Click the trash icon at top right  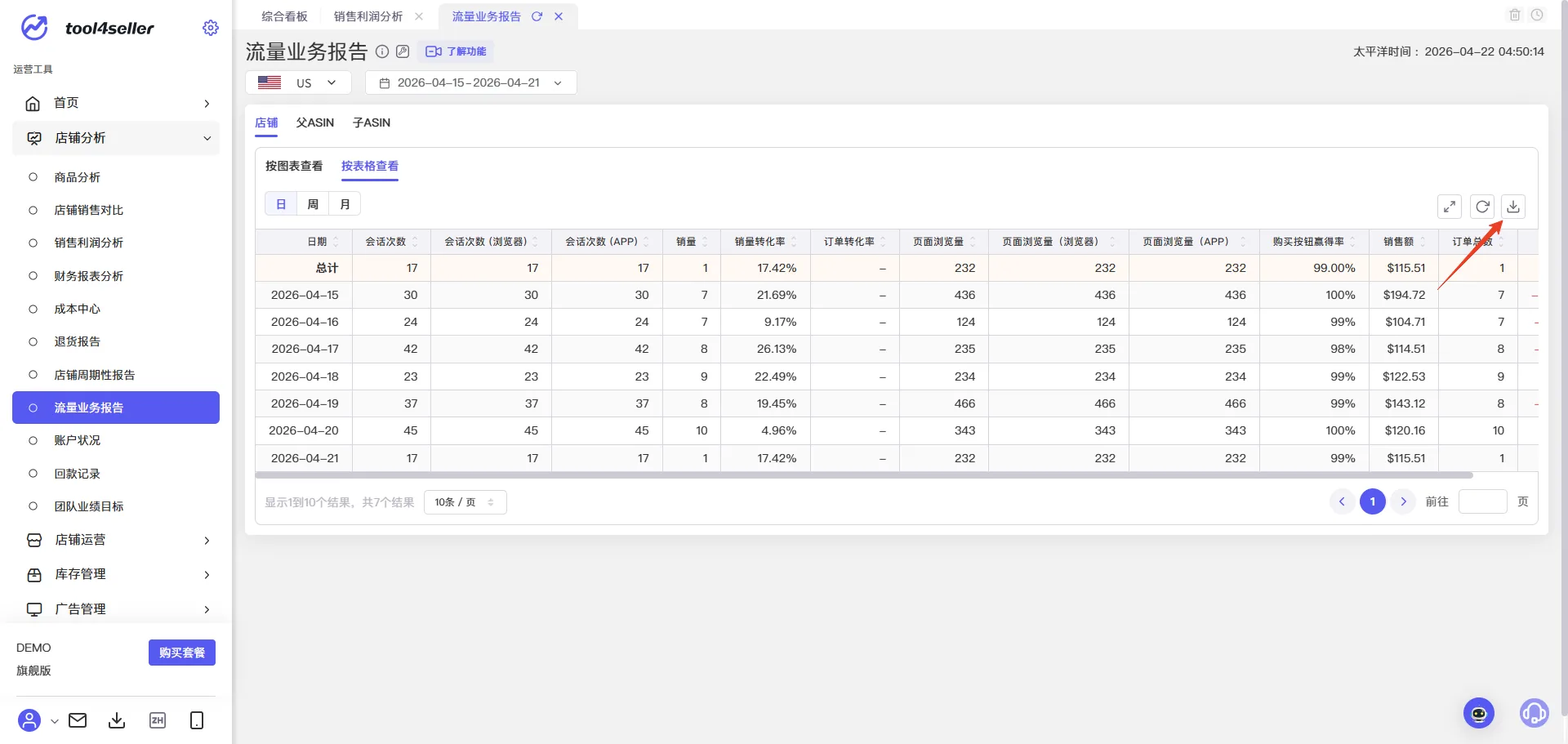tap(1515, 15)
